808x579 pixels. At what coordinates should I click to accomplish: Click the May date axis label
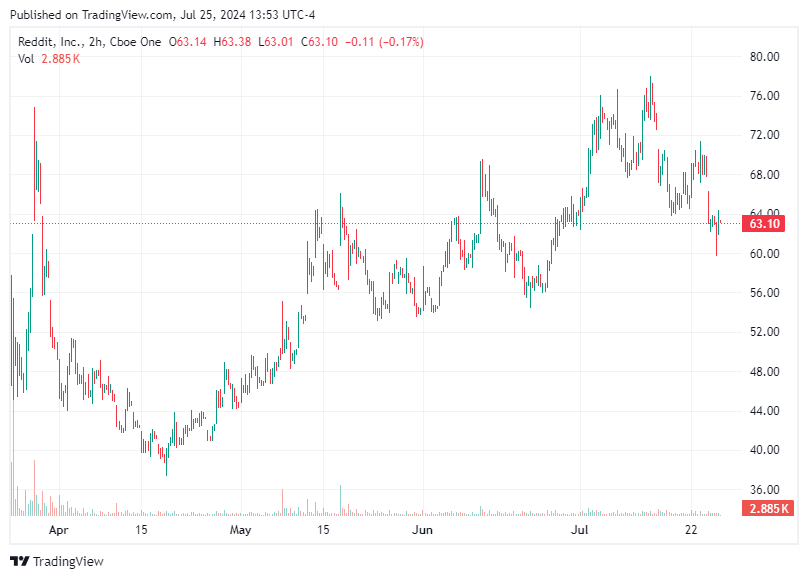click(x=240, y=530)
